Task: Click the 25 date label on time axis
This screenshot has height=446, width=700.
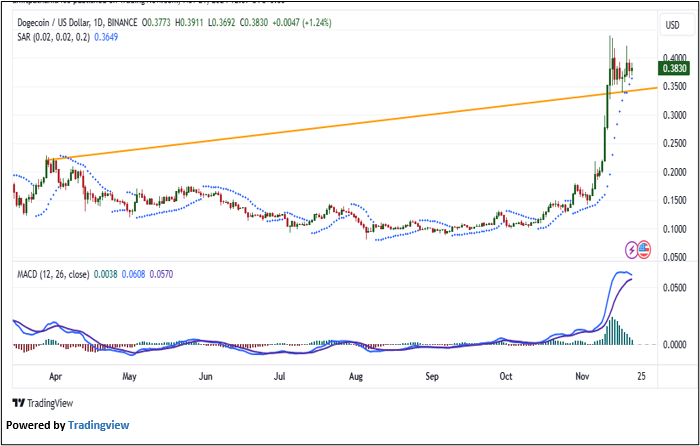Action: pyautogui.click(x=642, y=377)
